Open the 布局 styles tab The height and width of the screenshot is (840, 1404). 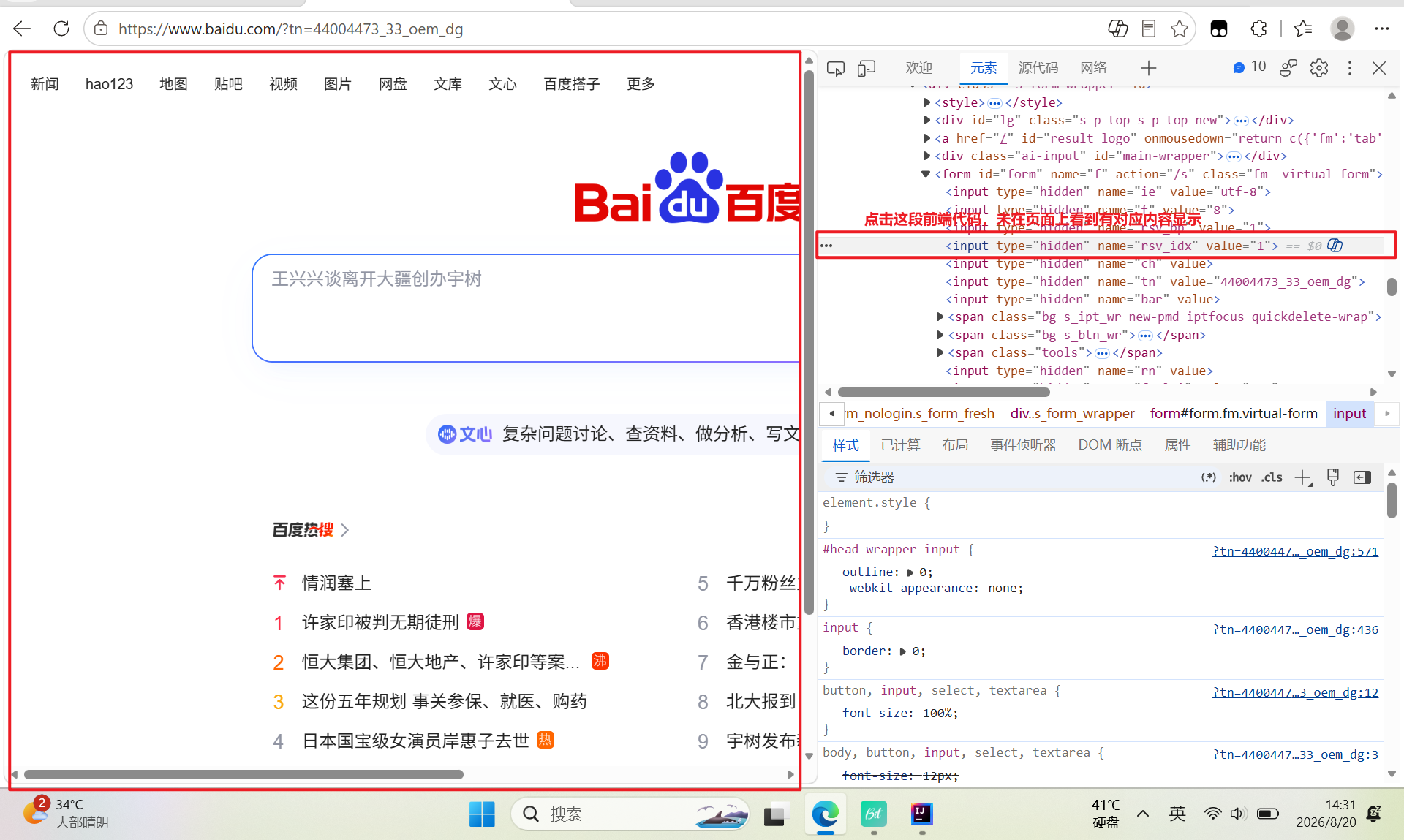(x=955, y=445)
